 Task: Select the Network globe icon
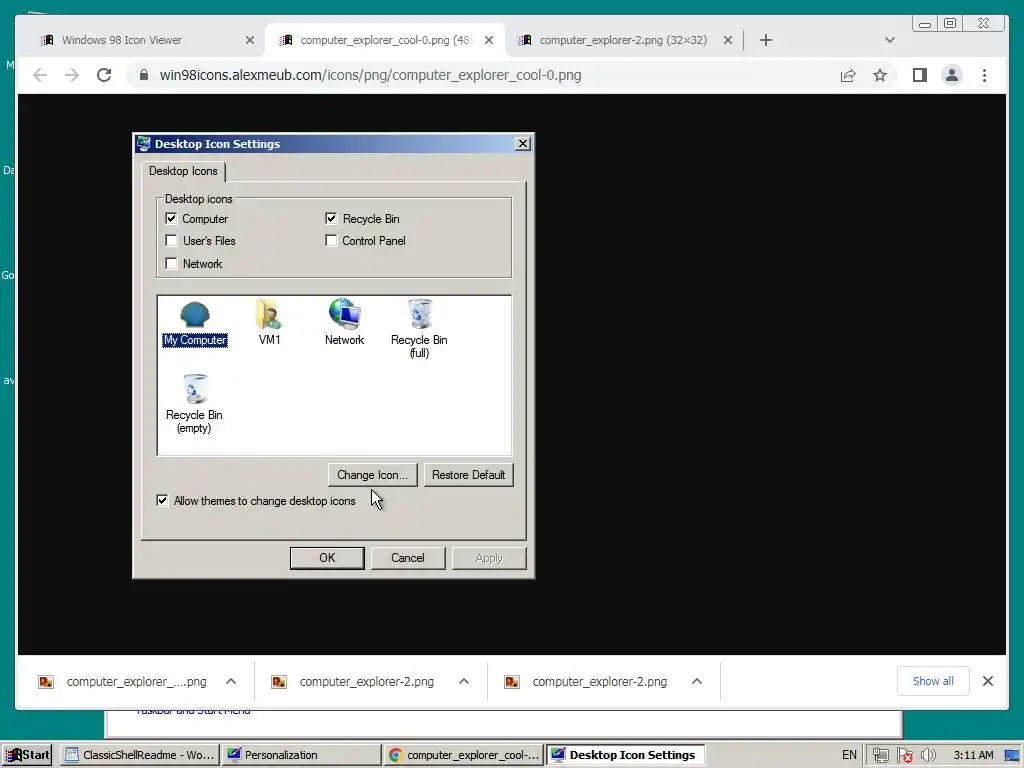pos(344,323)
